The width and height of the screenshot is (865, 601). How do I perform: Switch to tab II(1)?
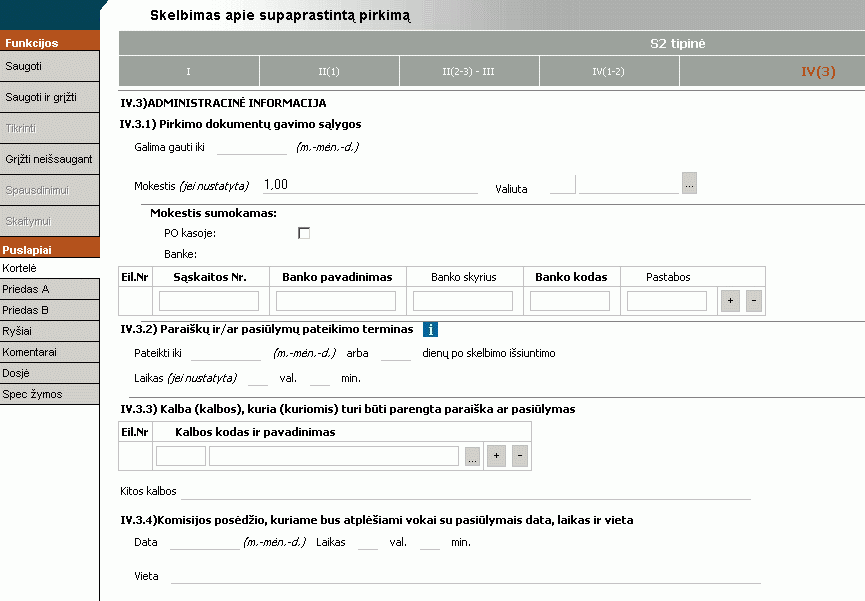pyautogui.click(x=329, y=71)
